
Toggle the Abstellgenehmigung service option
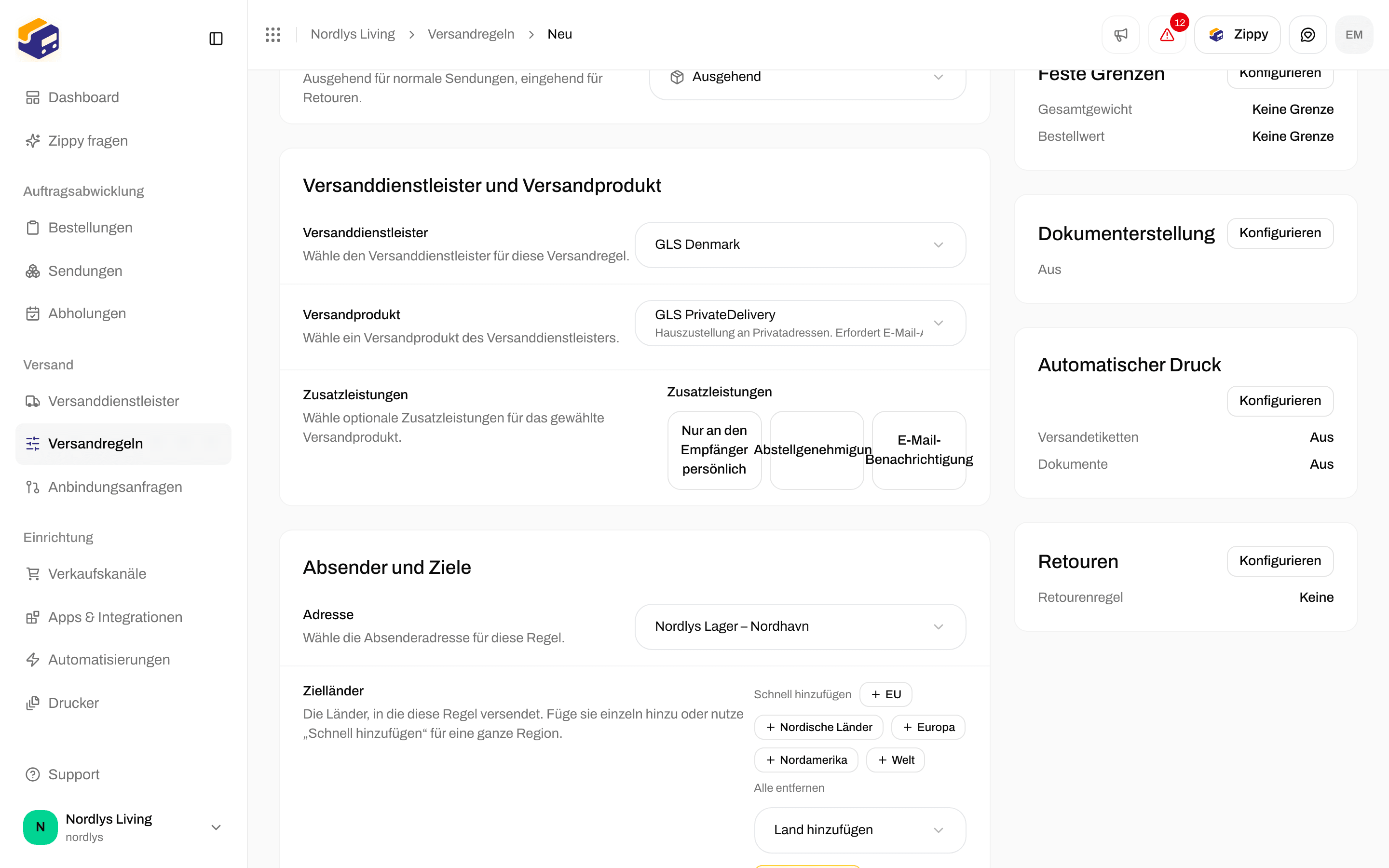tap(817, 450)
